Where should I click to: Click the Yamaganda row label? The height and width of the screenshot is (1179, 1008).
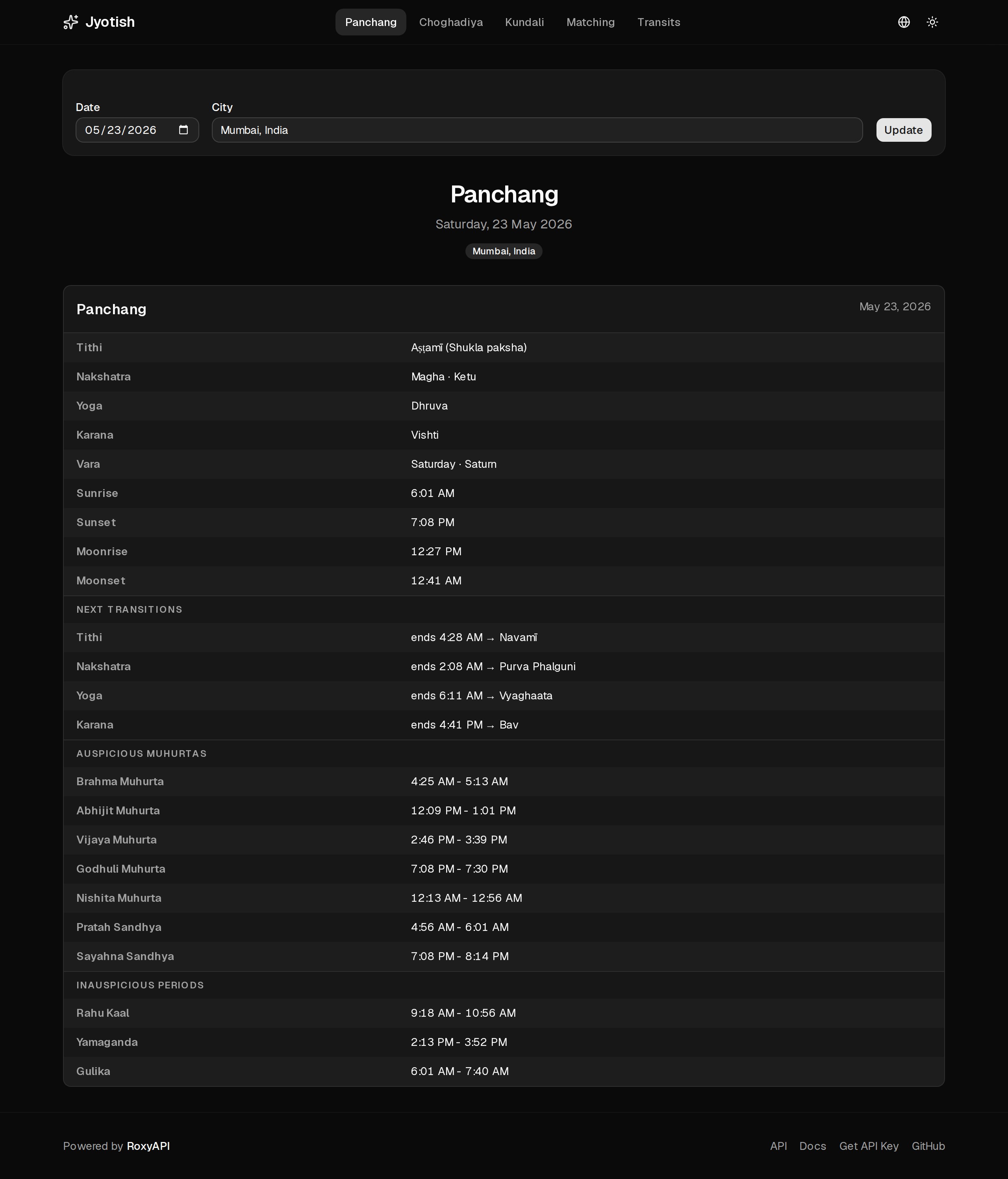[x=107, y=1042]
